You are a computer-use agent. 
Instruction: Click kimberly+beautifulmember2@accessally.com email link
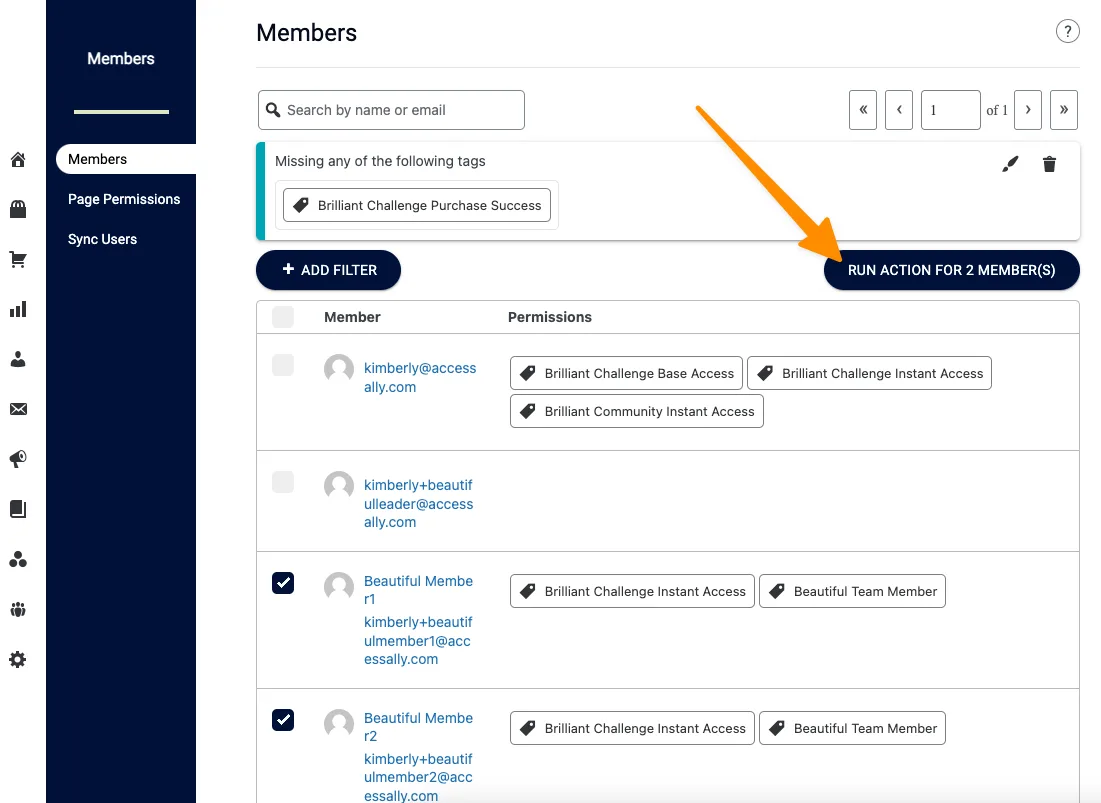click(418, 778)
